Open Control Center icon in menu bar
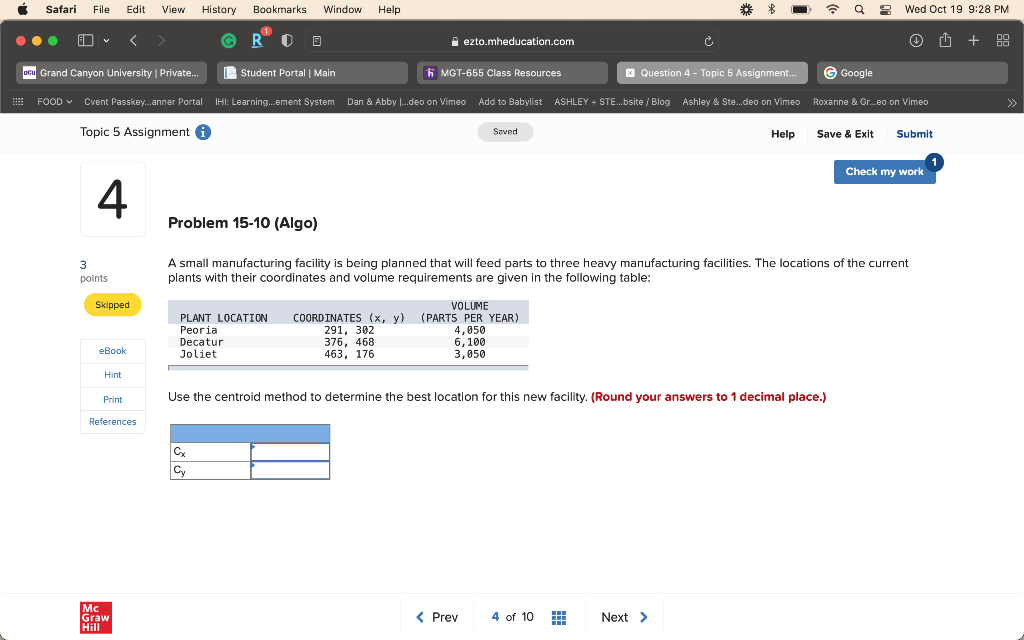 tap(886, 9)
